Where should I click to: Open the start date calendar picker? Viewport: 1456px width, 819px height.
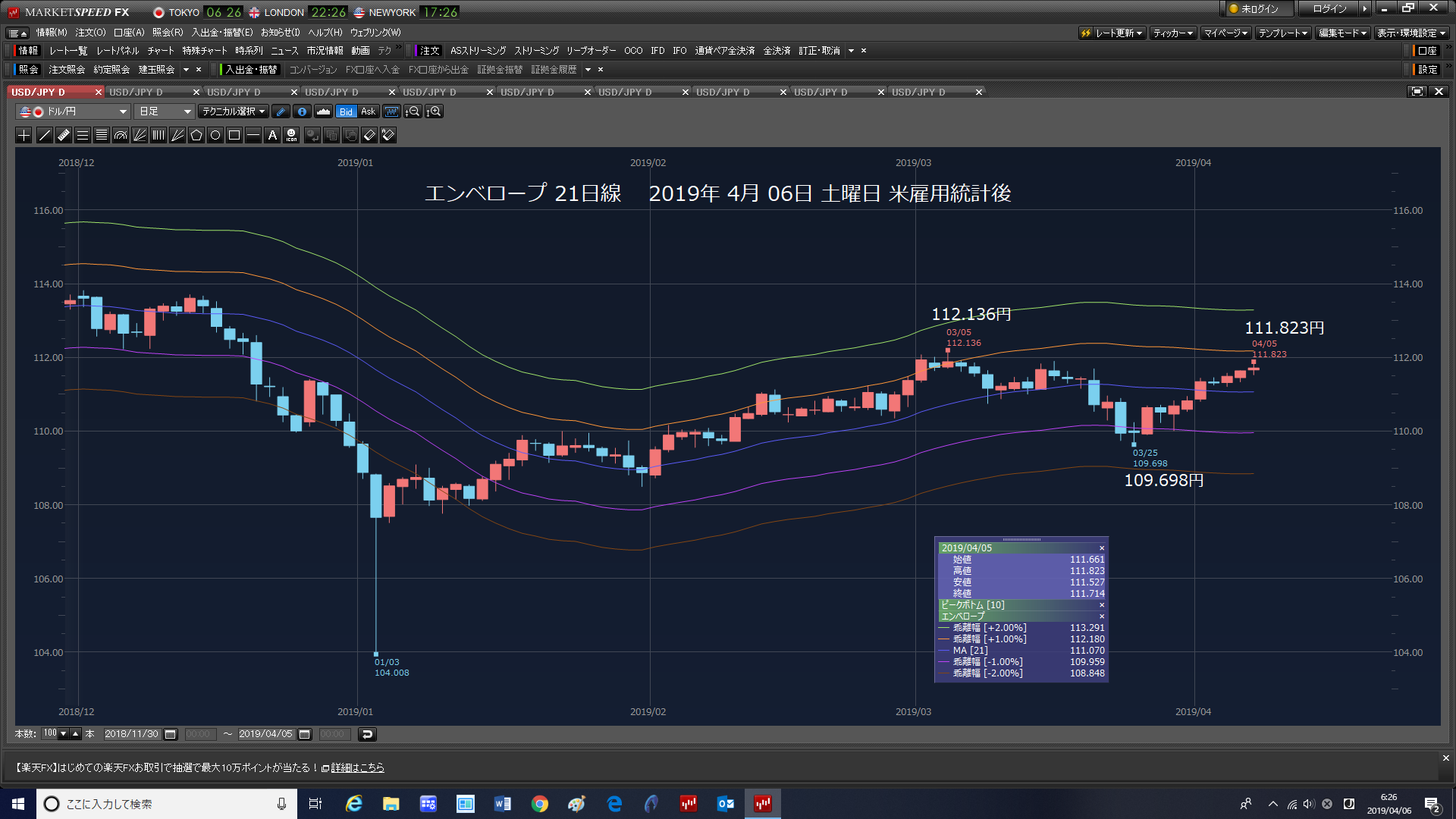pyautogui.click(x=171, y=734)
